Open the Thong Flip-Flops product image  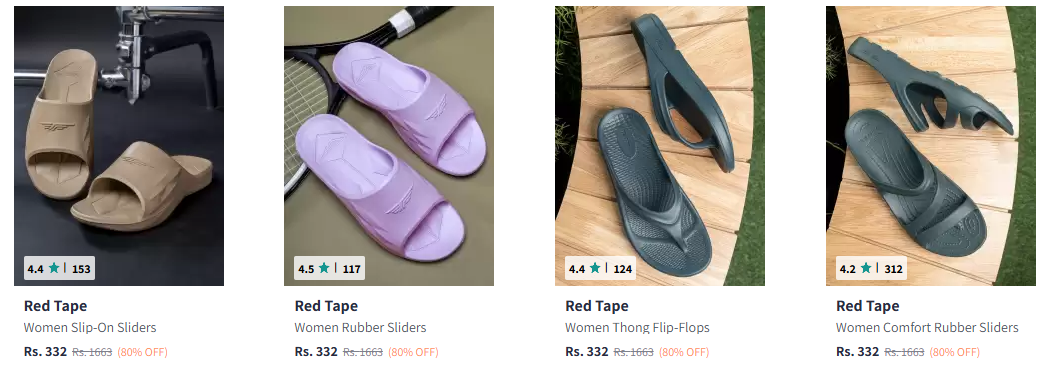(x=660, y=146)
